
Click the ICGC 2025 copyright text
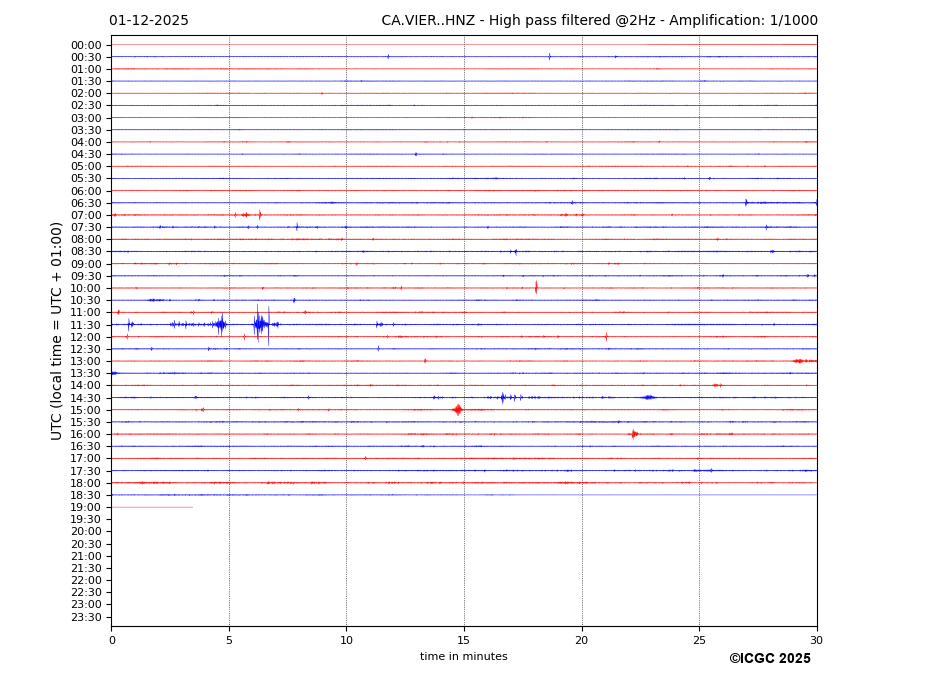pyautogui.click(x=769, y=659)
